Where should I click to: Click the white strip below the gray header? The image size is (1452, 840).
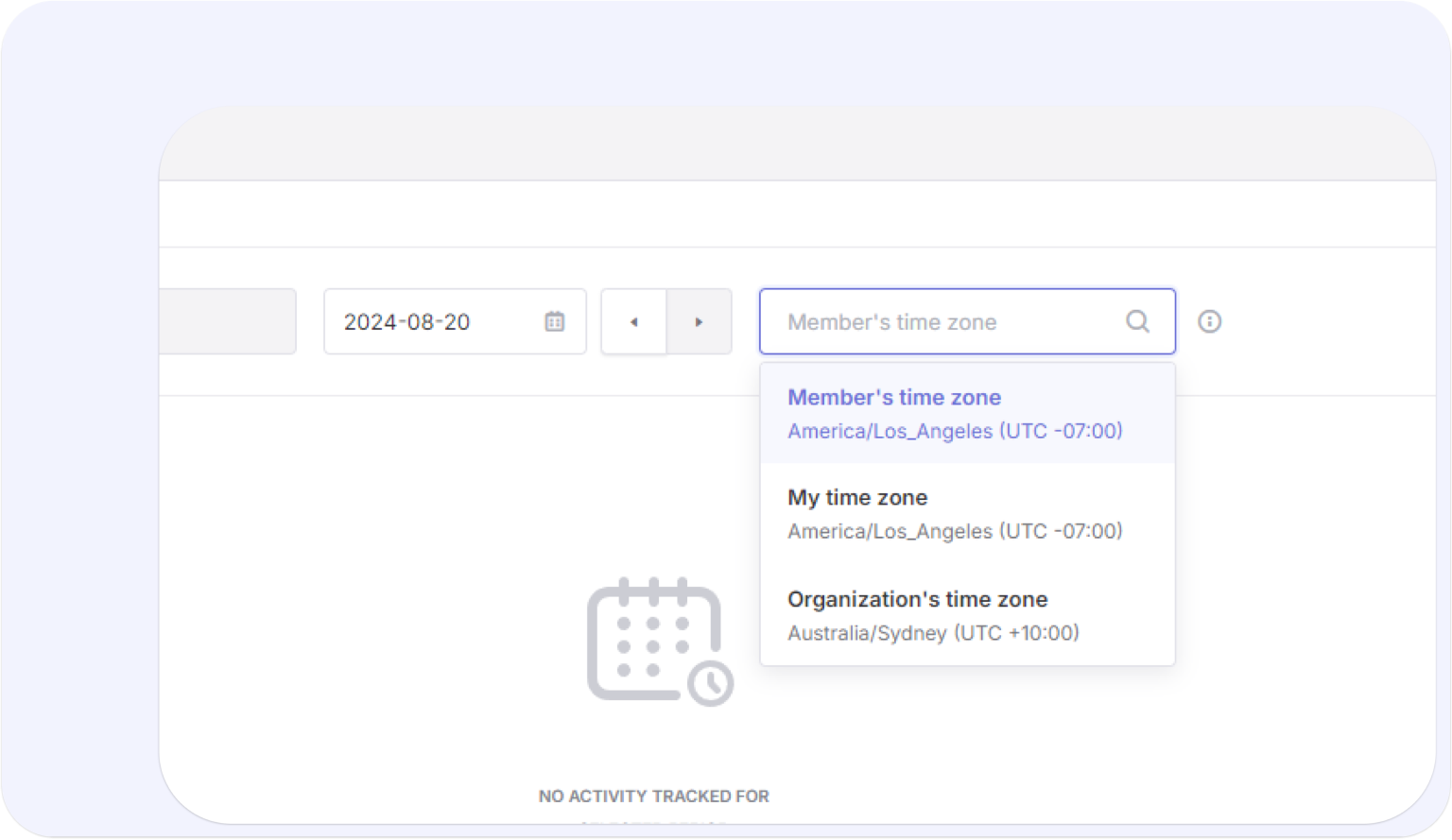[x=794, y=214]
